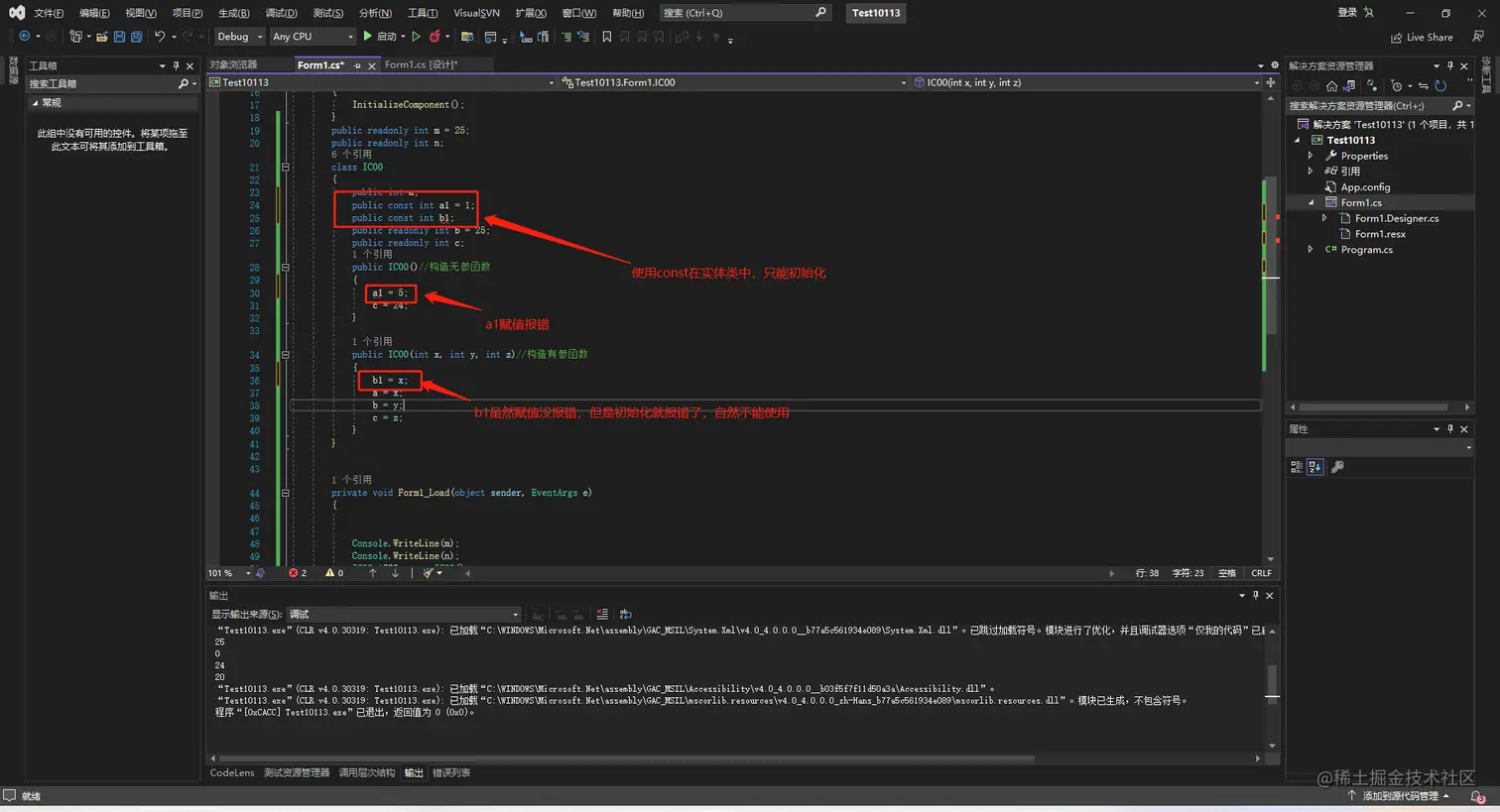Switch to the CodeLens bottom tab

click(232, 773)
